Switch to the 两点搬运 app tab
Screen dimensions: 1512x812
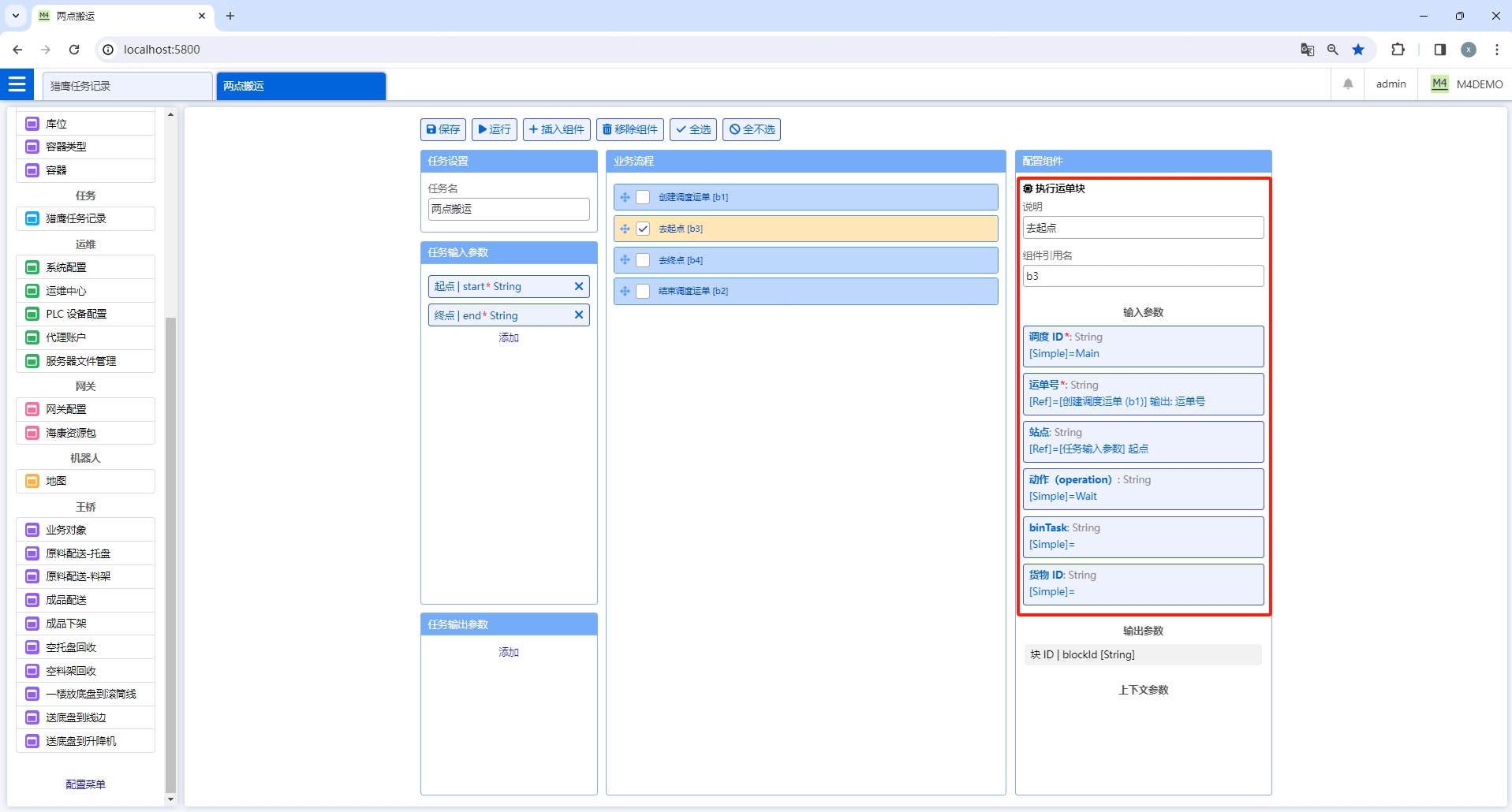(301, 86)
